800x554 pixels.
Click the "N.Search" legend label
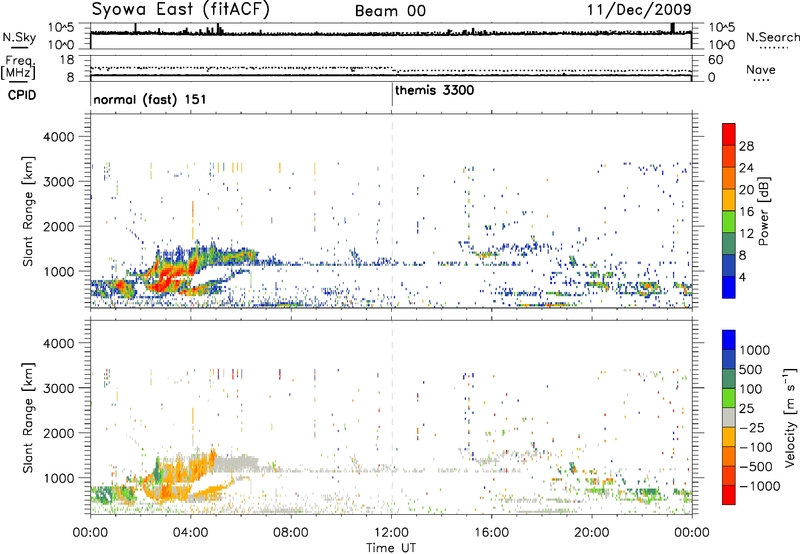772,37
